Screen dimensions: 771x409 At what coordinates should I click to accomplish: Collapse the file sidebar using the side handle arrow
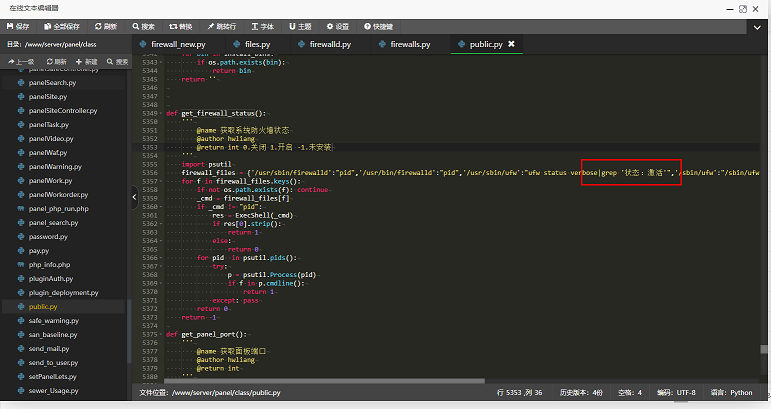135,197
